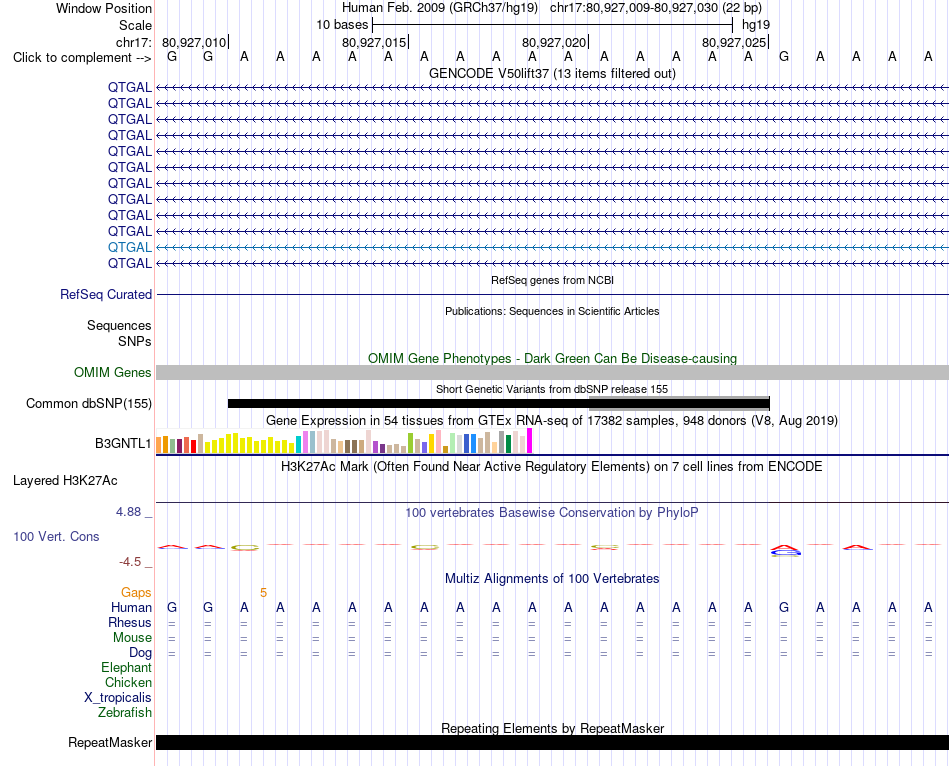Viewport: 950px width, 766px height.
Task: Click the Sequences track label
Action: (x=119, y=325)
